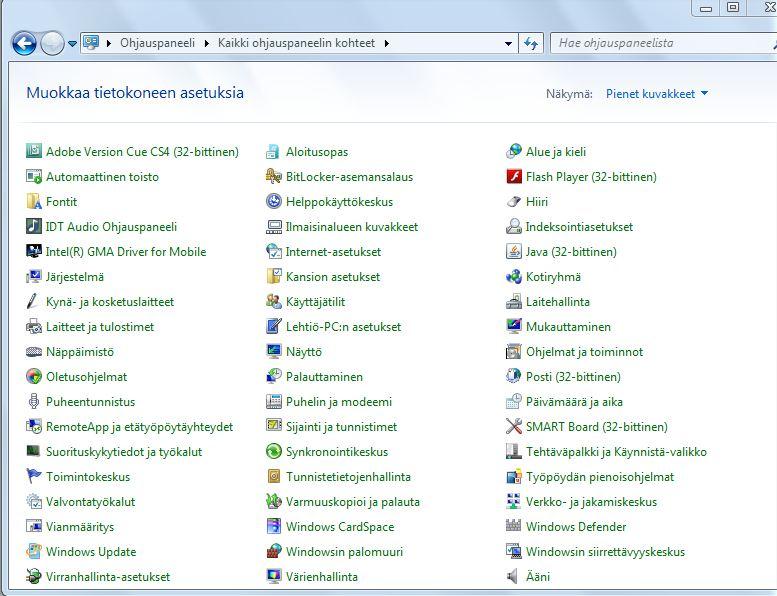777x596 pixels.
Task: Expand the arrow before Ohjauspaneeli breadcrumb
Action: point(109,44)
